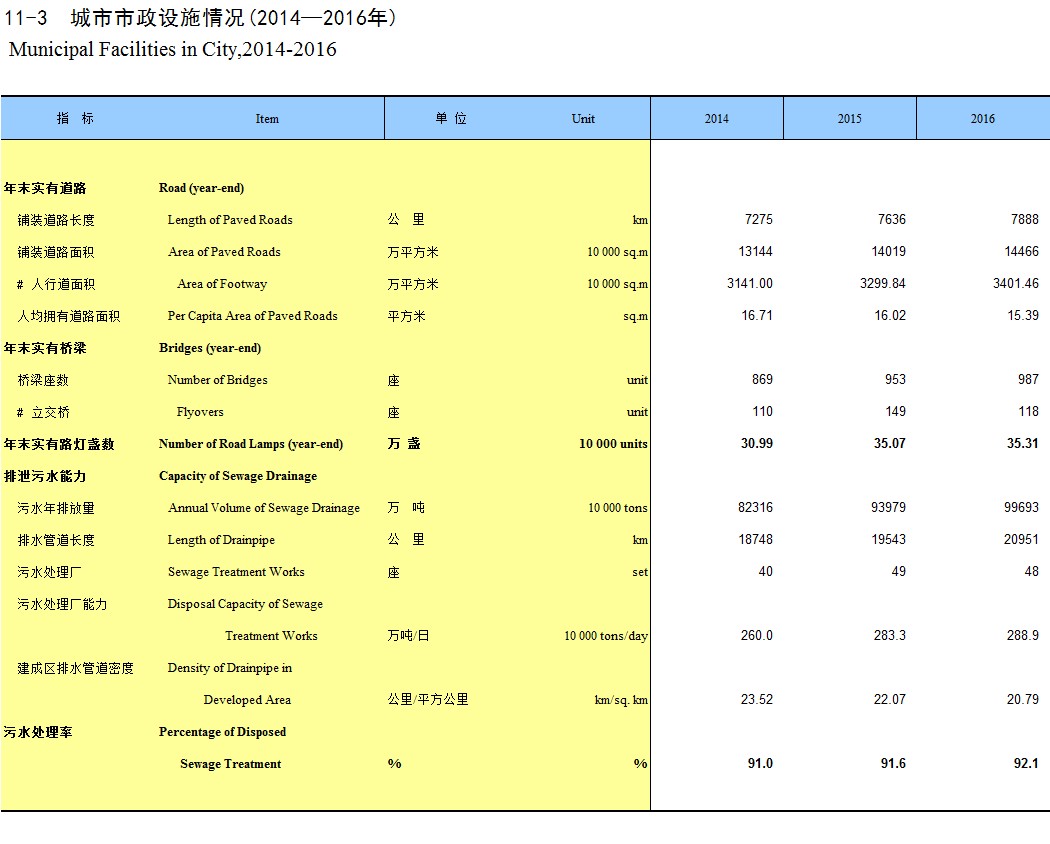1050x844 pixels.
Task: Select value 13144 in 2014 column
Action: (755, 252)
